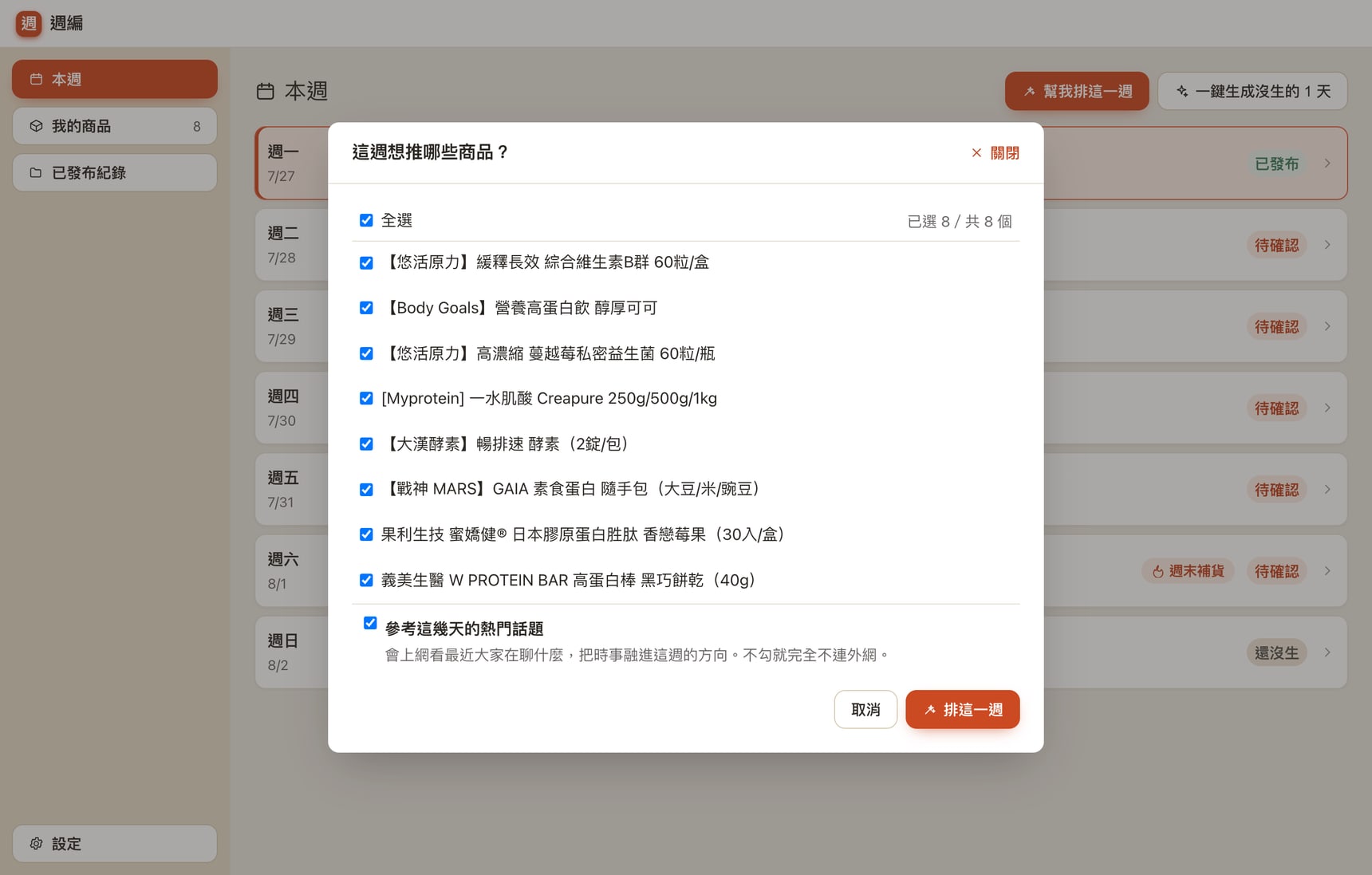Image resolution: width=1372 pixels, height=875 pixels.
Task: Click 一鍵生成沒生的 1 天 button
Action: coord(1252,91)
